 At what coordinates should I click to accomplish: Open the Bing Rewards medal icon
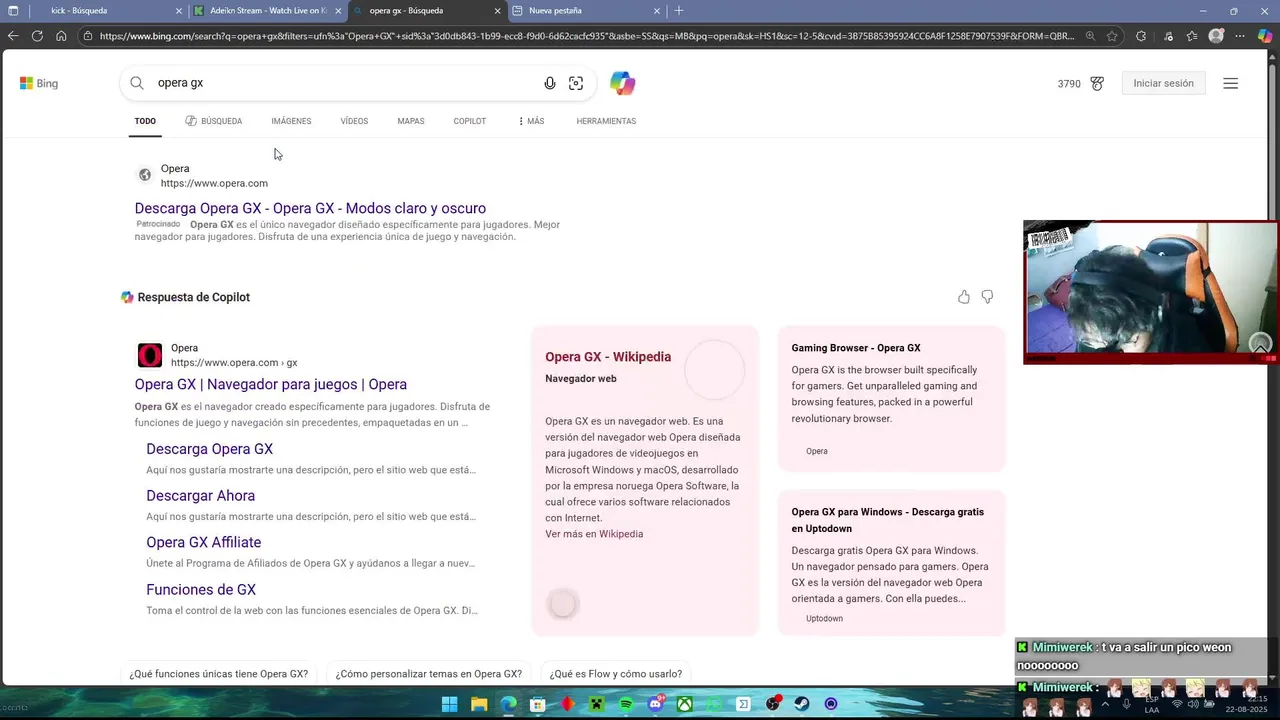[x=1097, y=84]
